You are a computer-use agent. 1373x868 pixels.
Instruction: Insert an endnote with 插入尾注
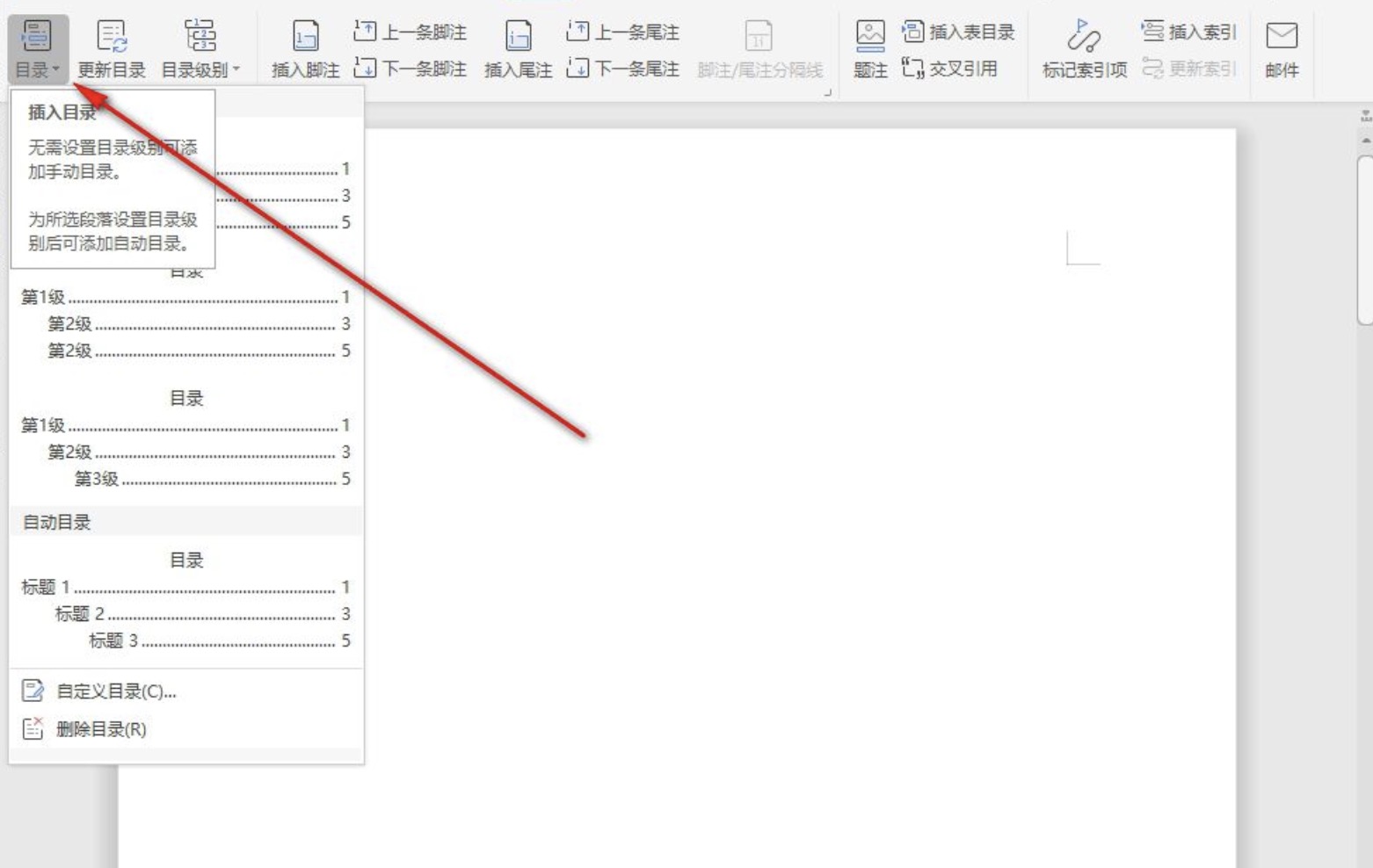pos(518,49)
